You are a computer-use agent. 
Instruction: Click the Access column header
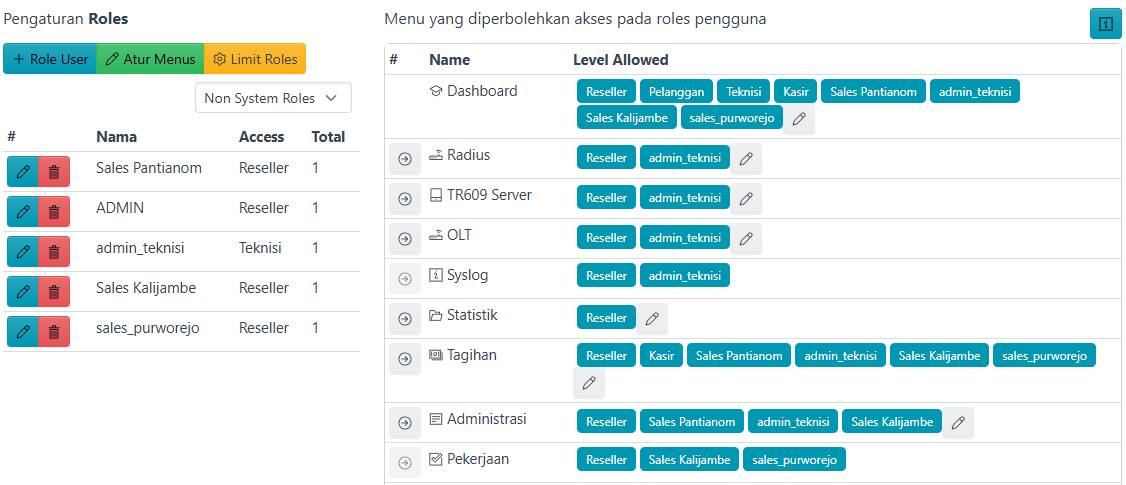[261, 137]
